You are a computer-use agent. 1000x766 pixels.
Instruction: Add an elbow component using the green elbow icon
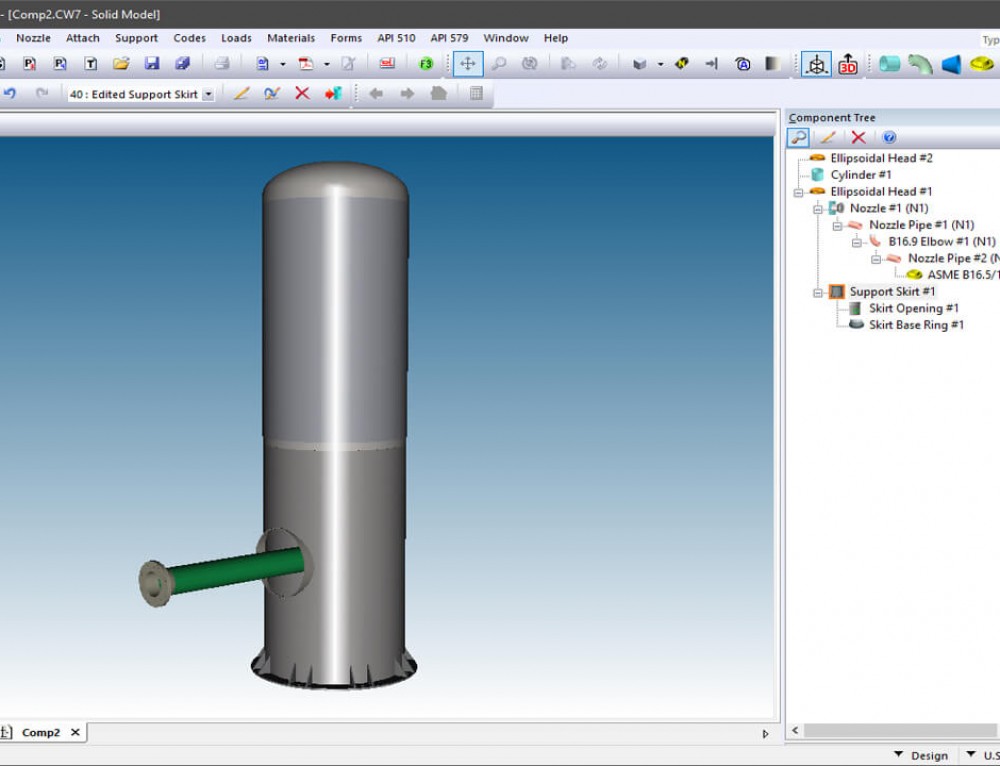point(921,64)
